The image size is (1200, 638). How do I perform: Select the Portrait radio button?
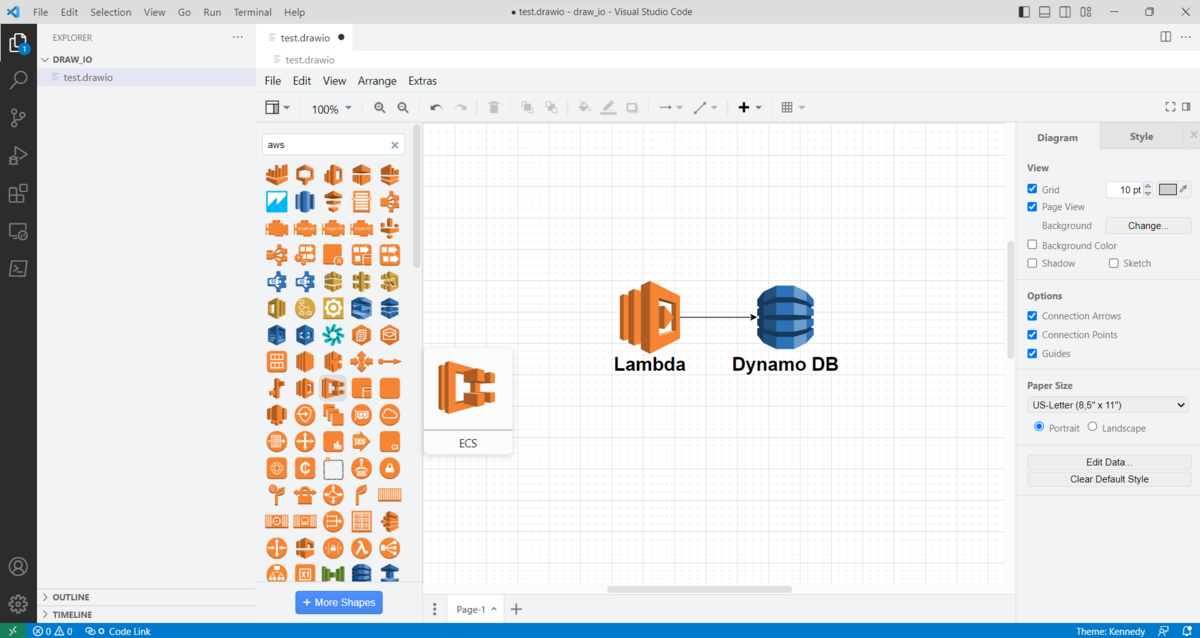tap(1039, 427)
